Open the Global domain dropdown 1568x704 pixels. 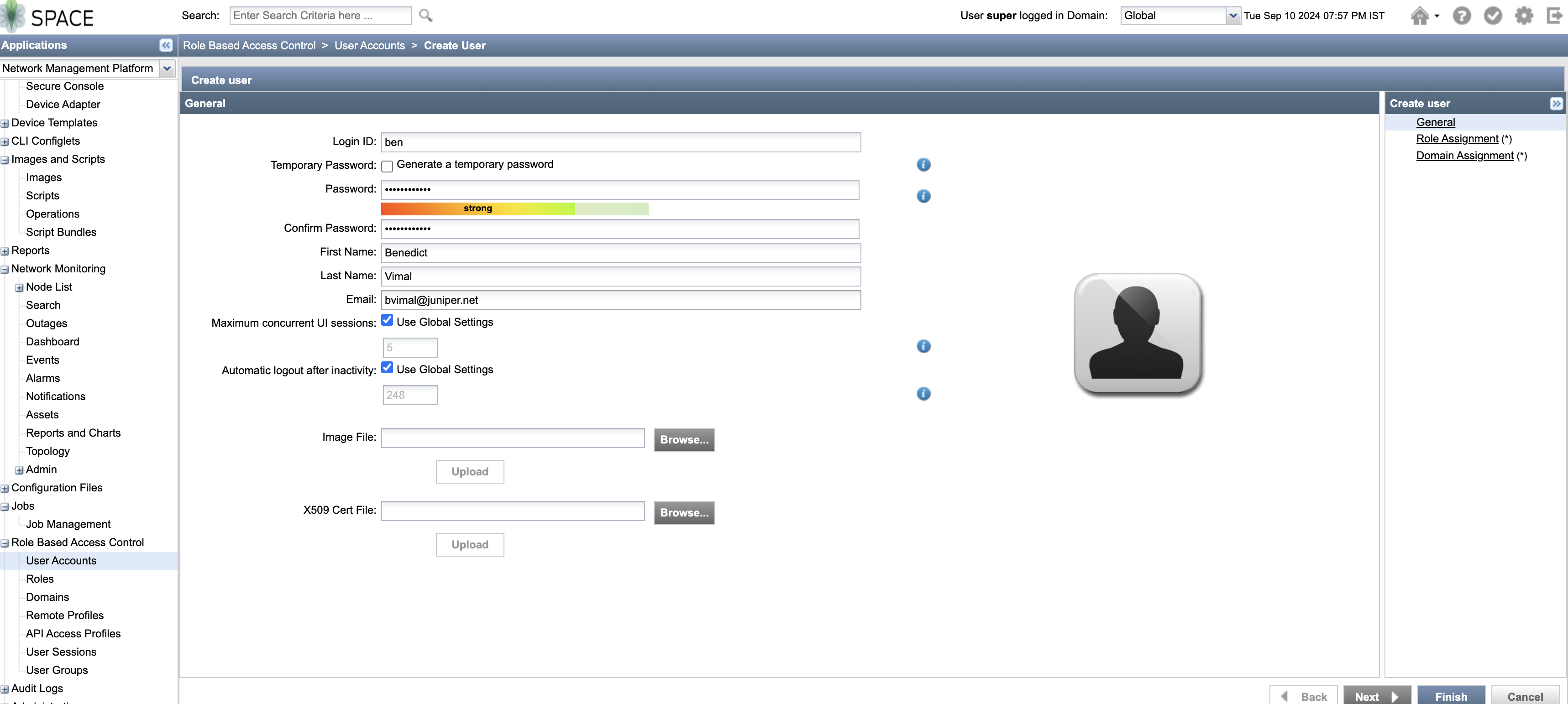[1232, 16]
